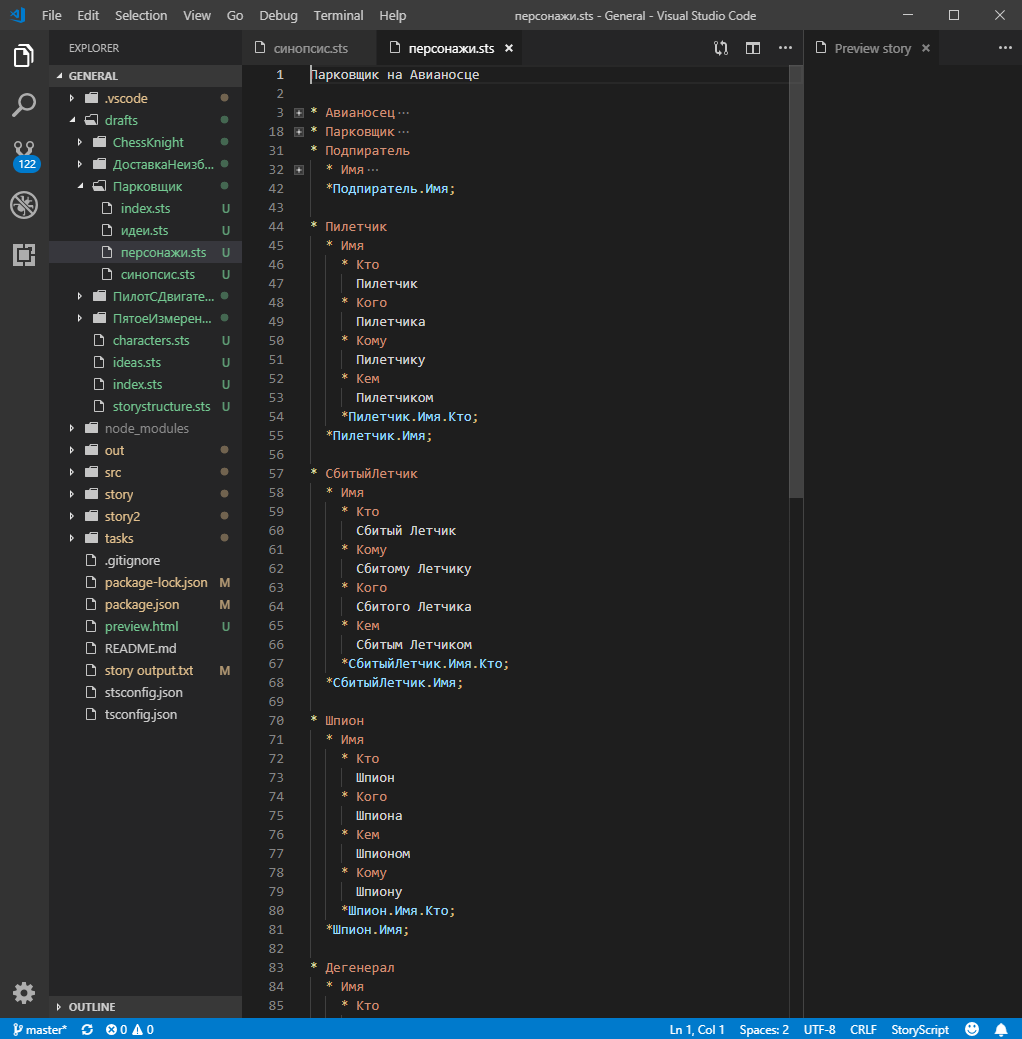Open .gitignore file
Screen dimensions: 1022x1039
145,561
